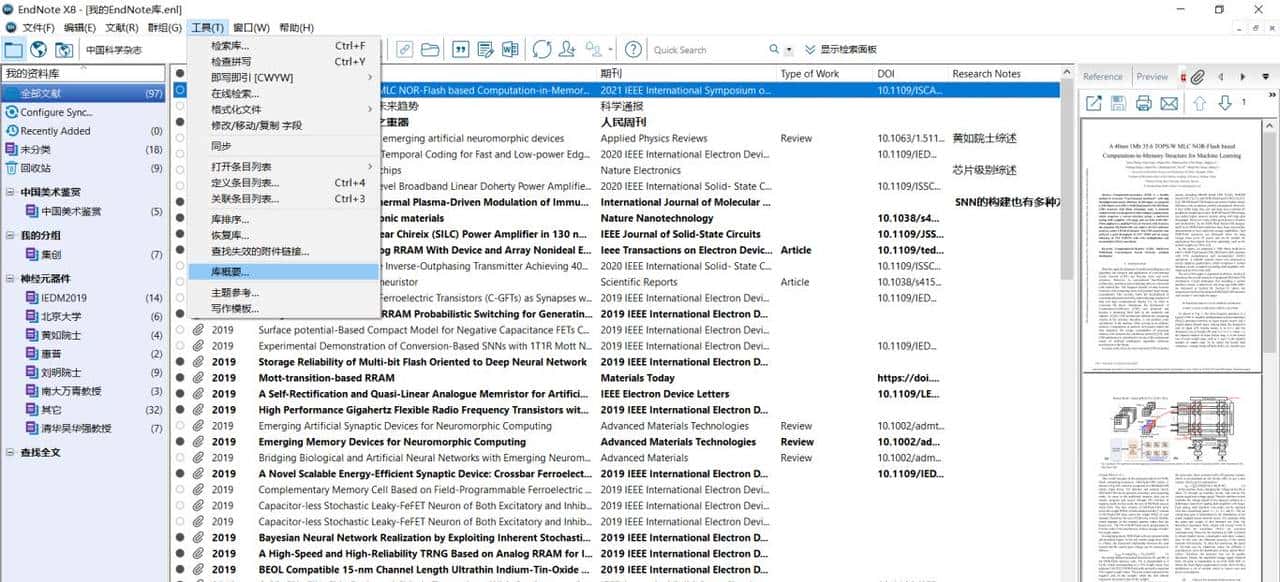1280x582 pixels.
Task: Email the reference via the envelope icon
Action: point(1168,103)
